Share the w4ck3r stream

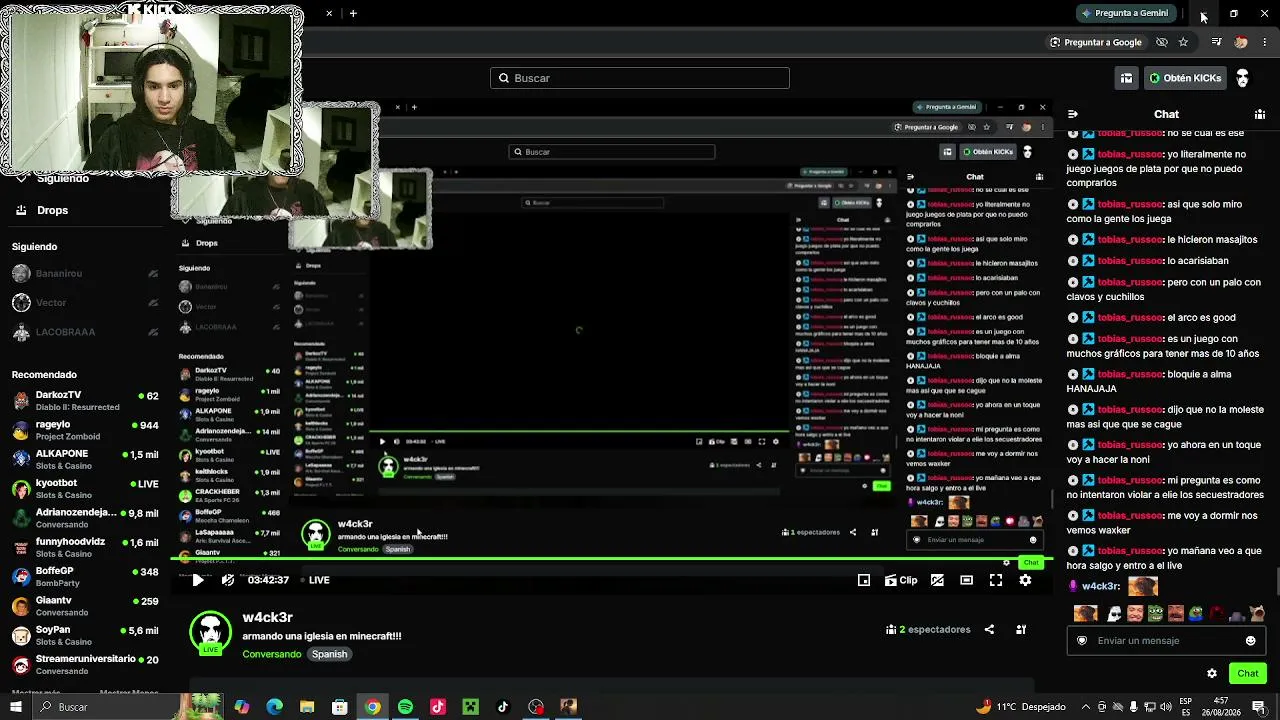[989, 630]
